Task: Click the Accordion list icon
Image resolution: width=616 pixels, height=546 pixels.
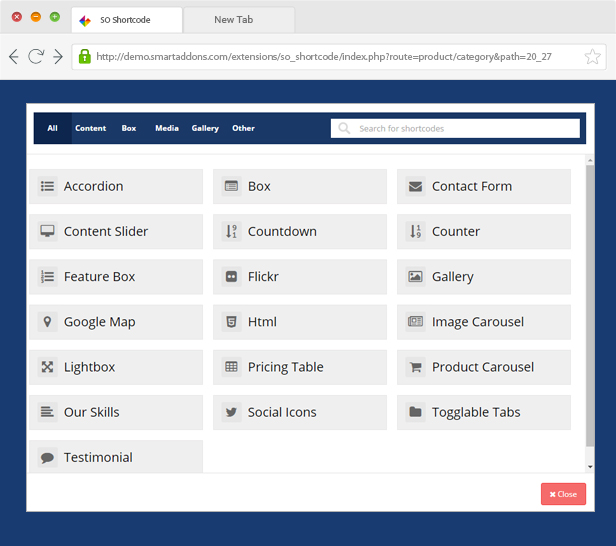Action: pyautogui.click(x=47, y=186)
